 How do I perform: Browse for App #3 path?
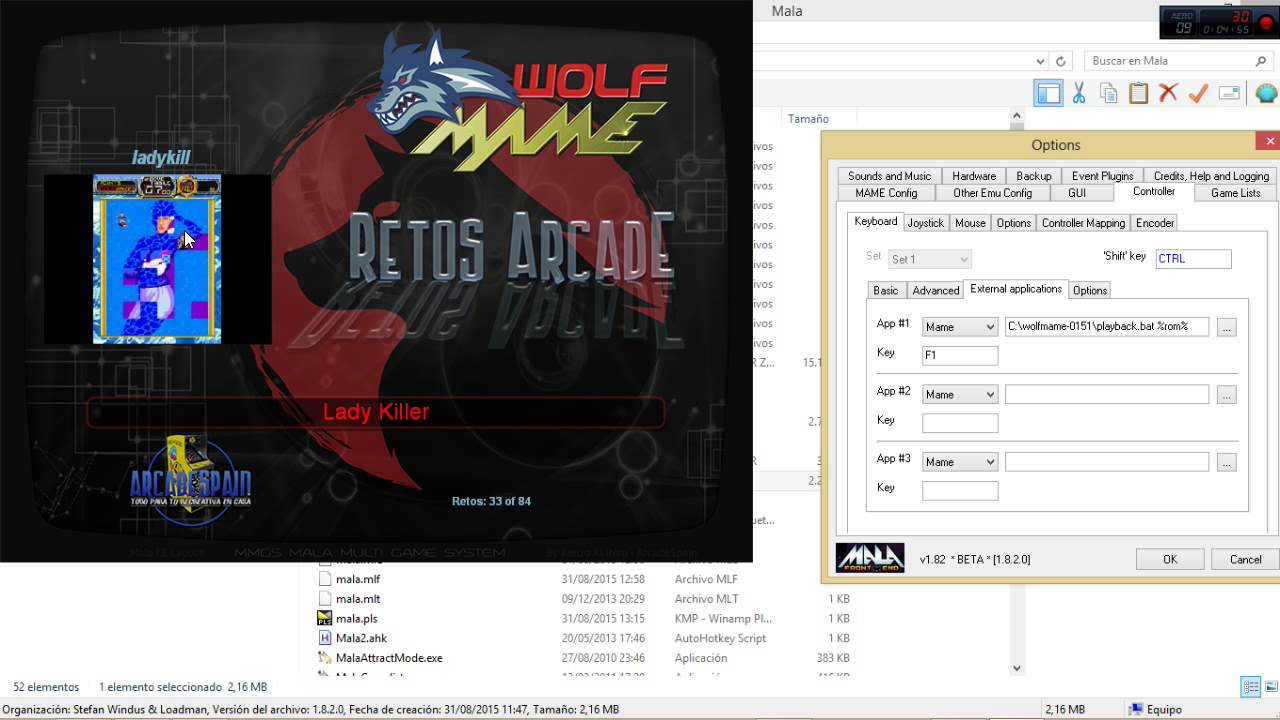click(1227, 462)
